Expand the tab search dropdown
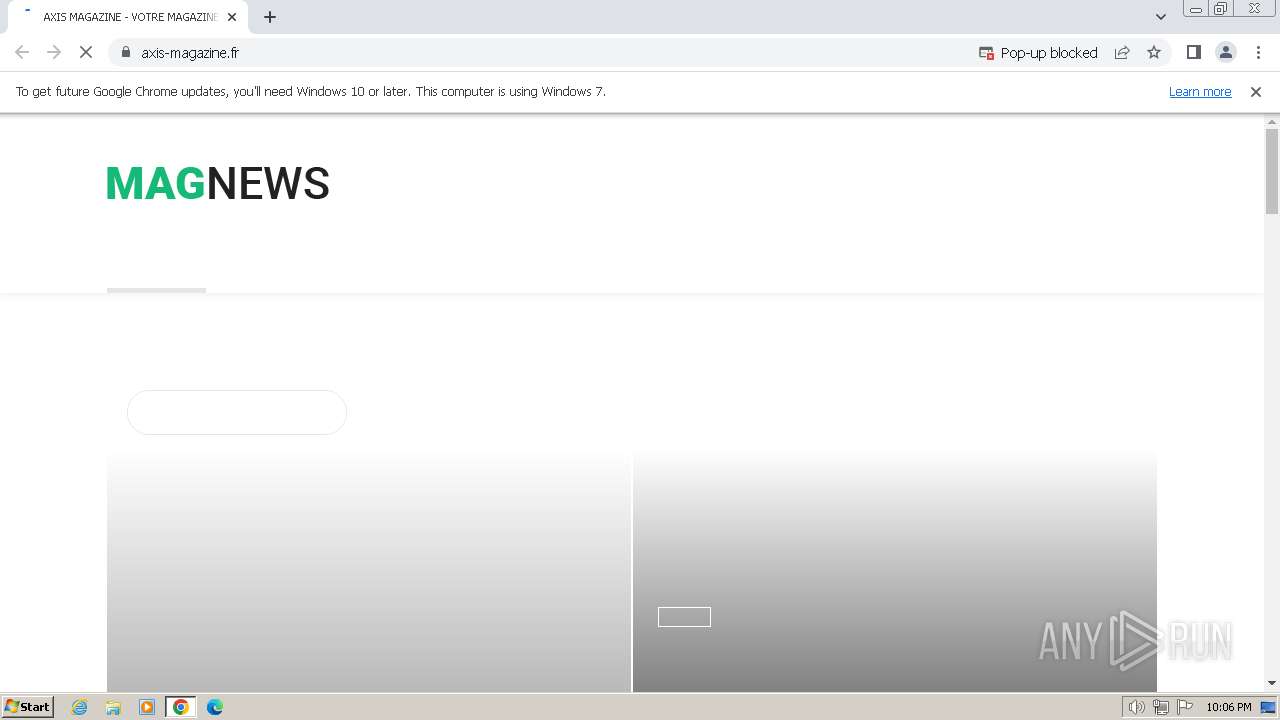This screenshot has height=720, width=1280. pyautogui.click(x=1161, y=17)
